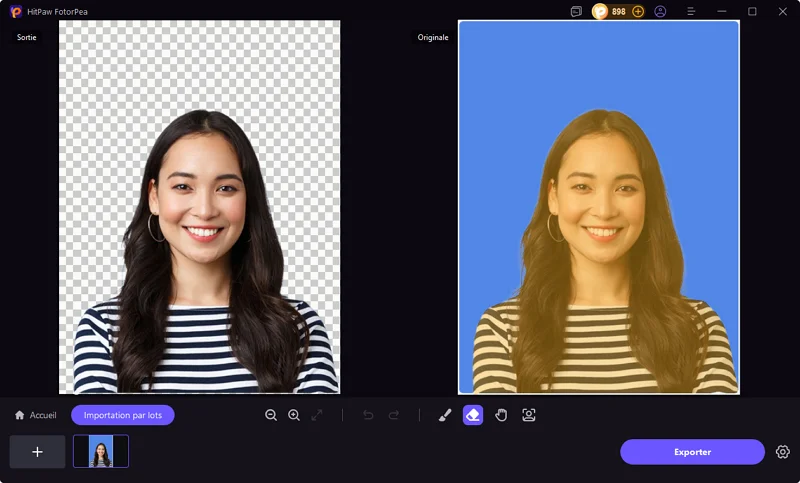The width and height of the screenshot is (800, 483).
Task: Click the Importation par lots button
Action: pos(123,415)
